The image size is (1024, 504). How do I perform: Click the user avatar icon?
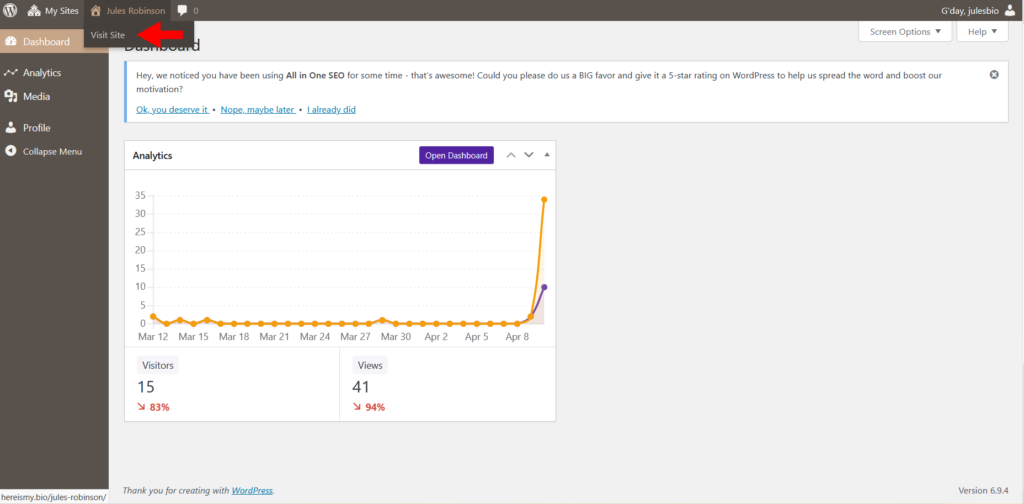coord(1009,11)
